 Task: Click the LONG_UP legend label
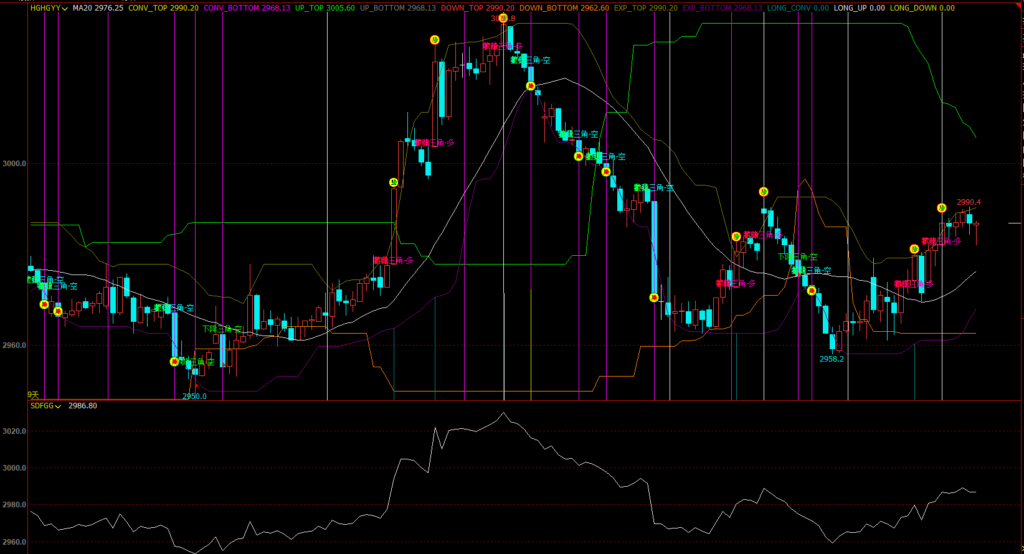[853, 7]
